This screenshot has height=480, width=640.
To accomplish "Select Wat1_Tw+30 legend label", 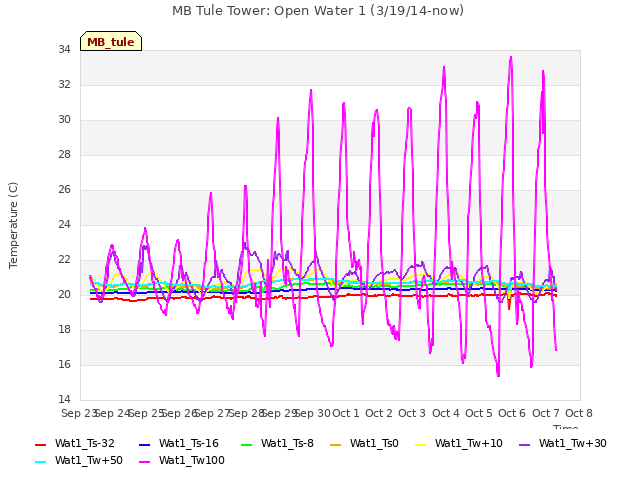I will (x=573, y=443).
